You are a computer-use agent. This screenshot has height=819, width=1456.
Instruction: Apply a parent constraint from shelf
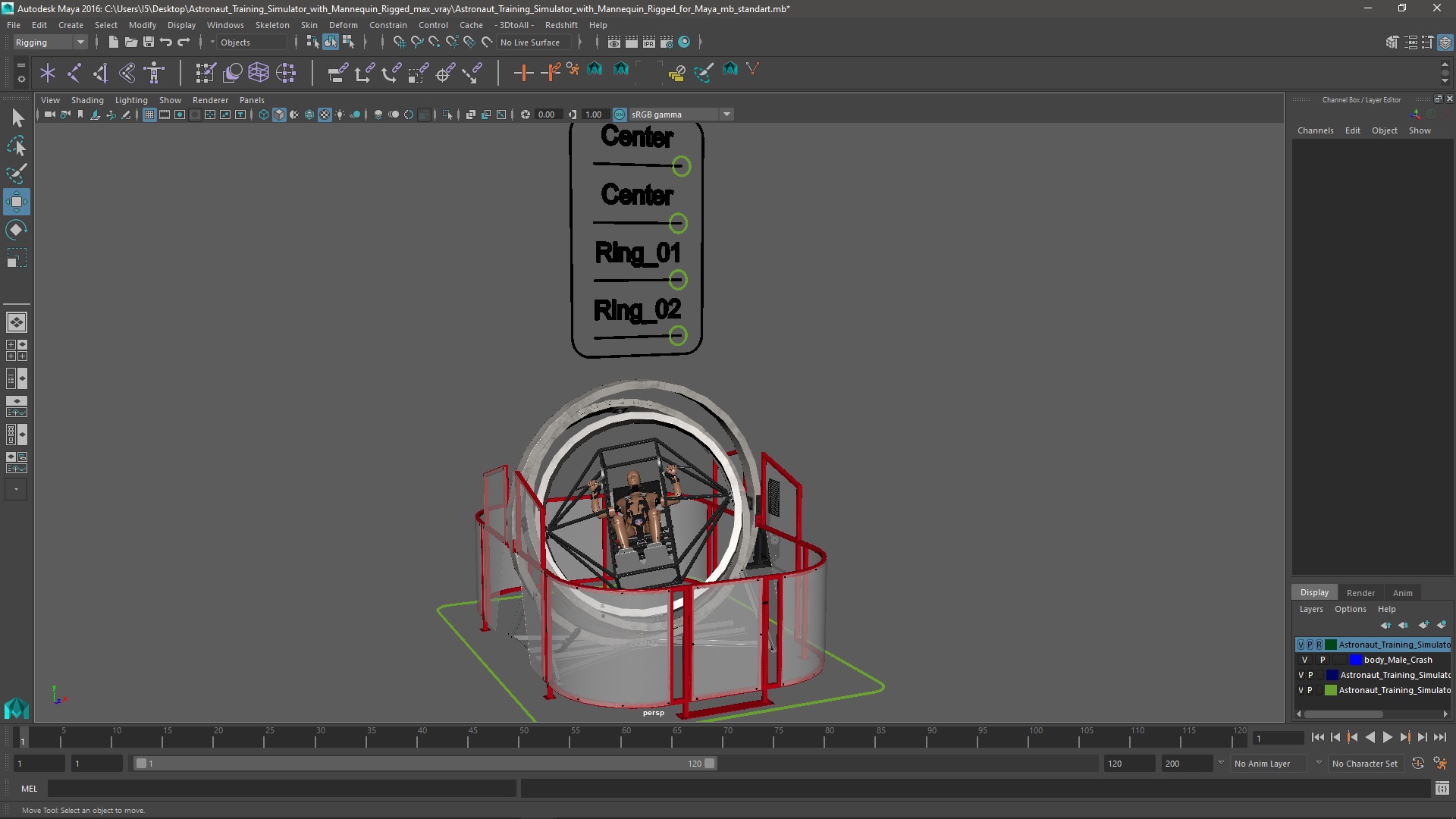pyautogui.click(x=337, y=73)
